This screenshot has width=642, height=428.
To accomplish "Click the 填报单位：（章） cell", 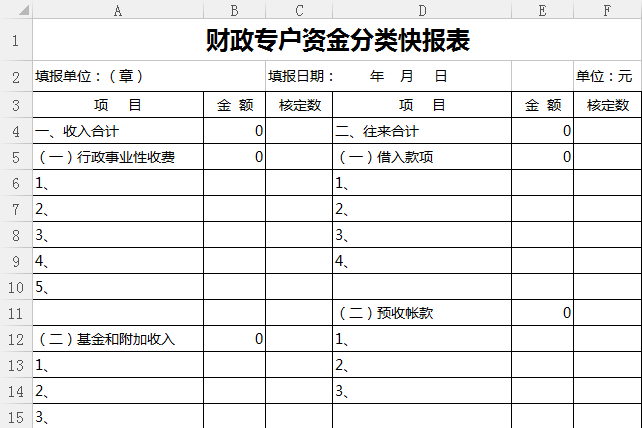I will 118,76.
